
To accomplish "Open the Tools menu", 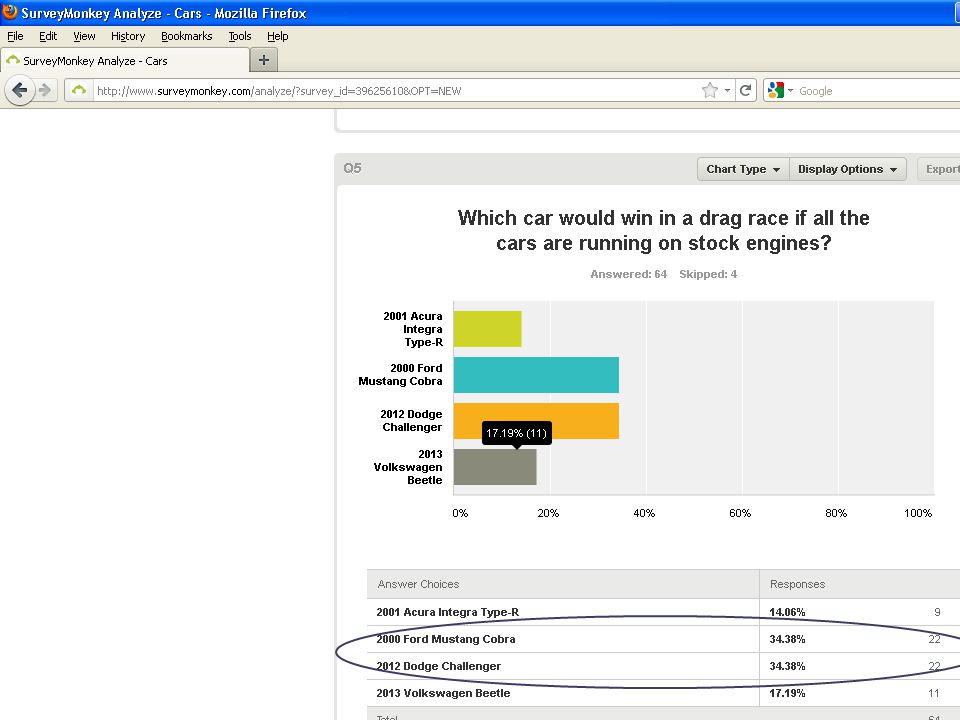I will click(x=239, y=36).
